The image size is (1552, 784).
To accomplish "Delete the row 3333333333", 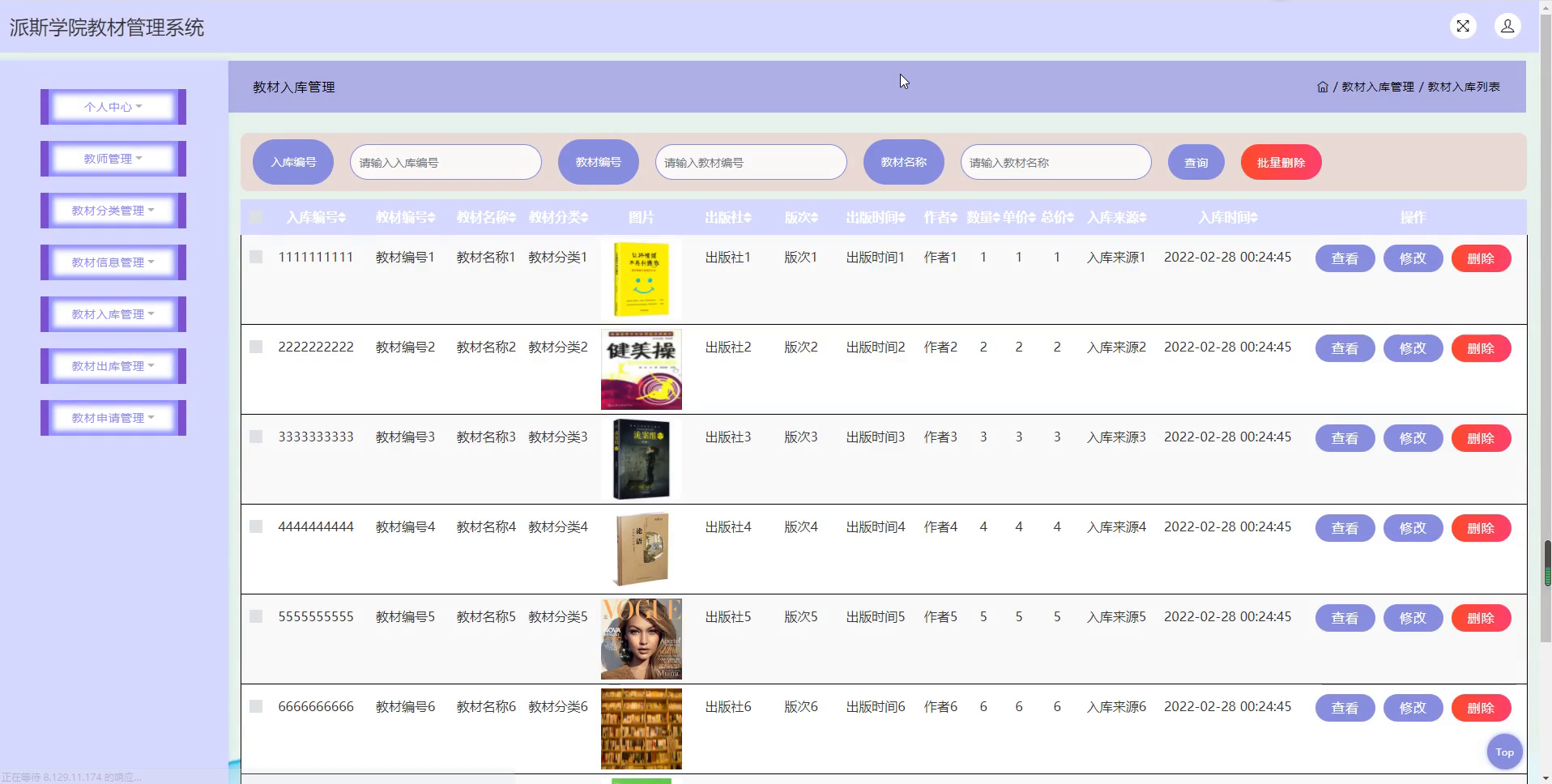I will [1481, 438].
